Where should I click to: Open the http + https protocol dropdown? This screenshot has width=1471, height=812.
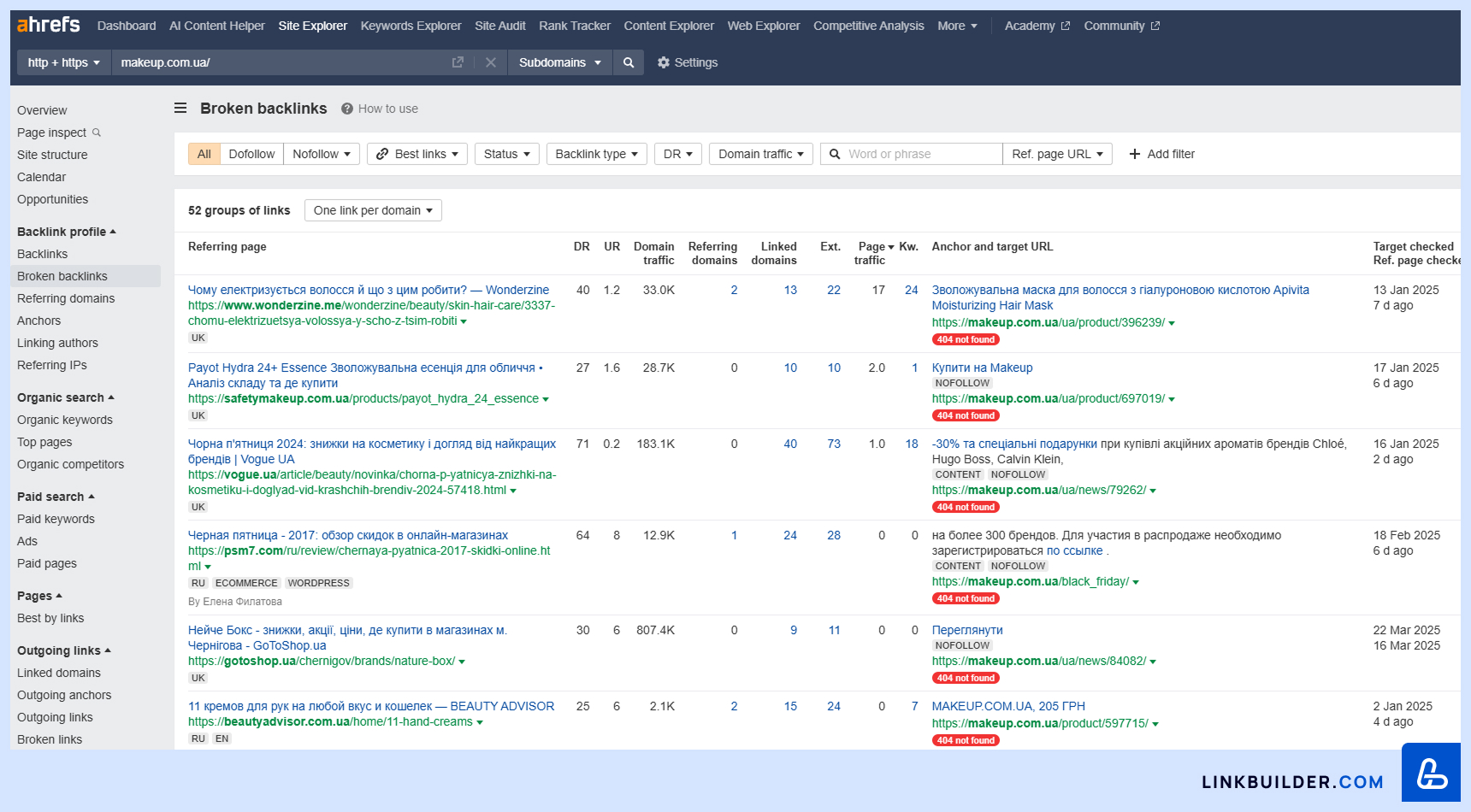coord(64,62)
